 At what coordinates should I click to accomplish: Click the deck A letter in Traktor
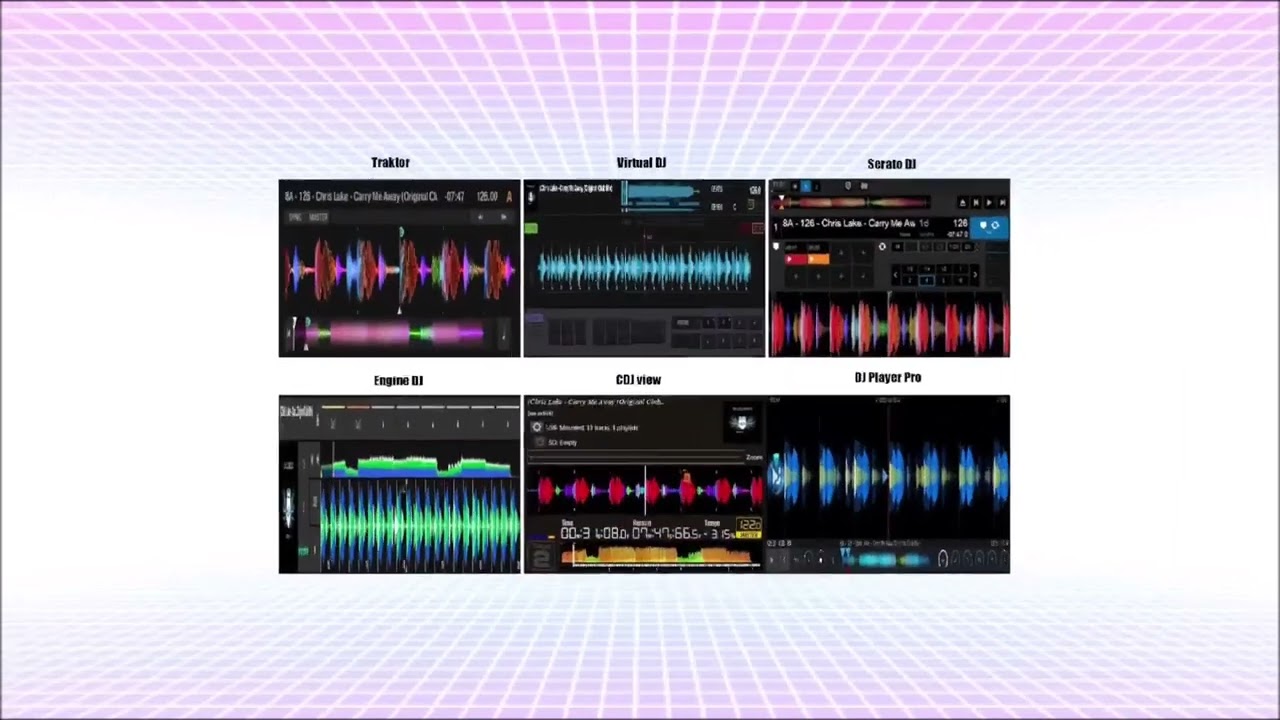coord(509,197)
